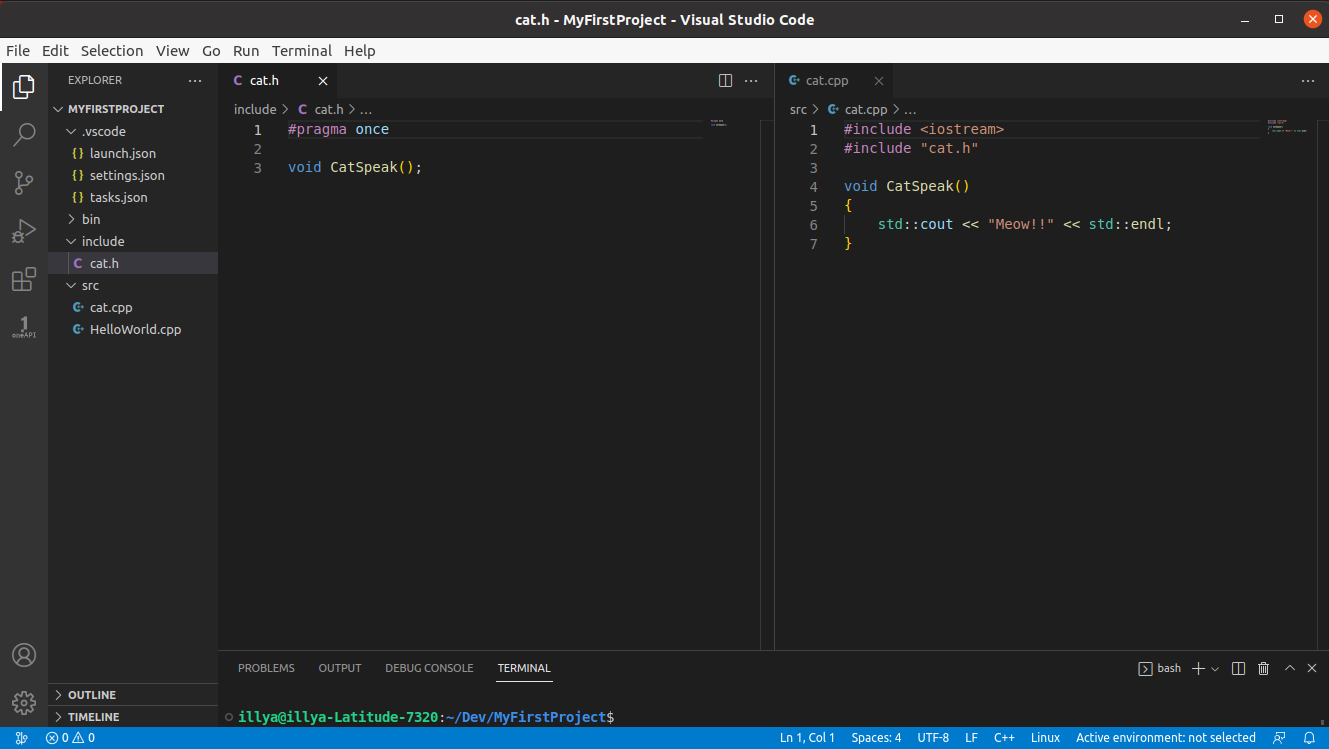The image size is (1329, 749).
Task: Click the notifications bell in status bar
Action: [1309, 738]
